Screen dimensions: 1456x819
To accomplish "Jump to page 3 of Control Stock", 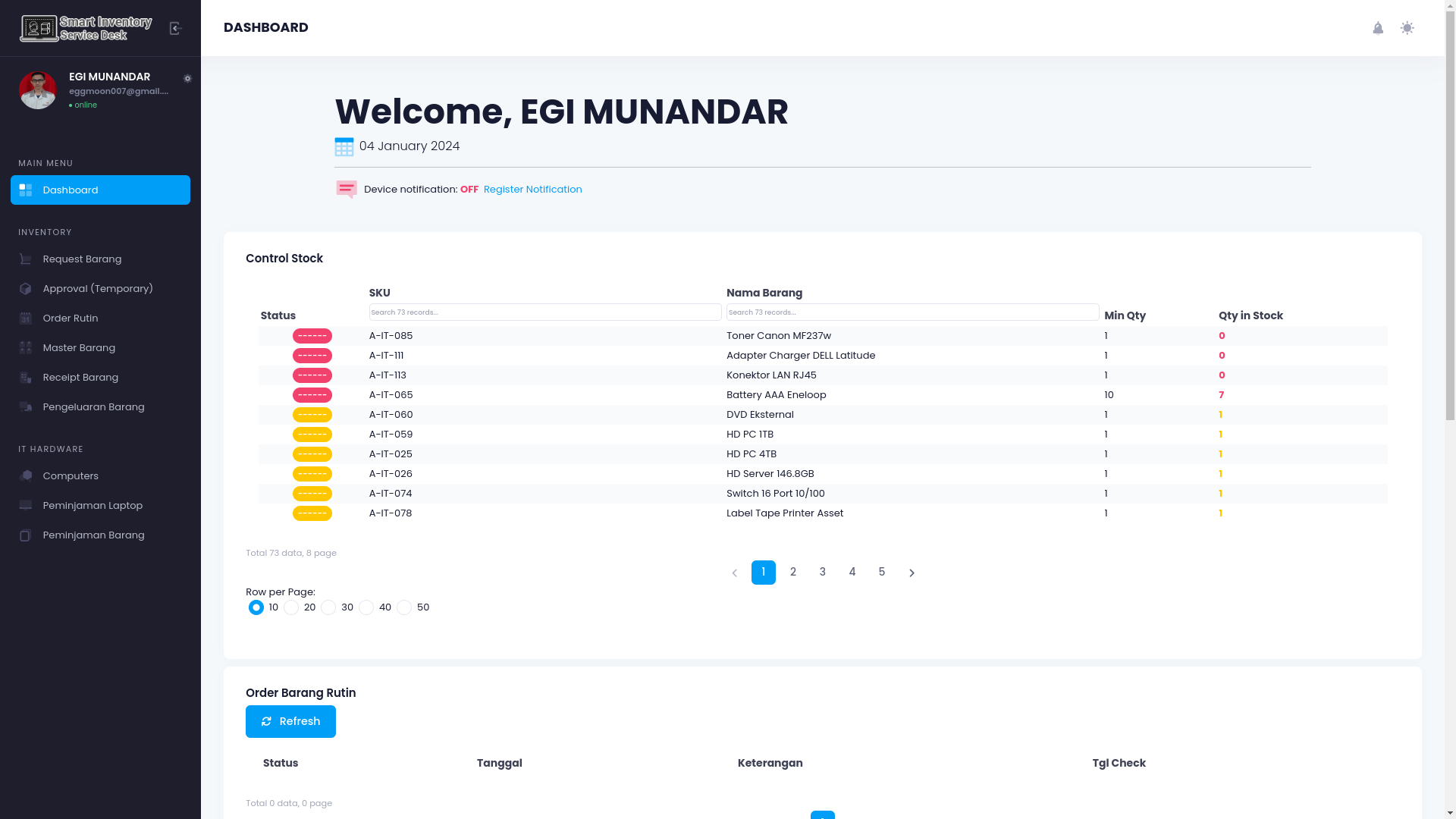I will tap(822, 572).
